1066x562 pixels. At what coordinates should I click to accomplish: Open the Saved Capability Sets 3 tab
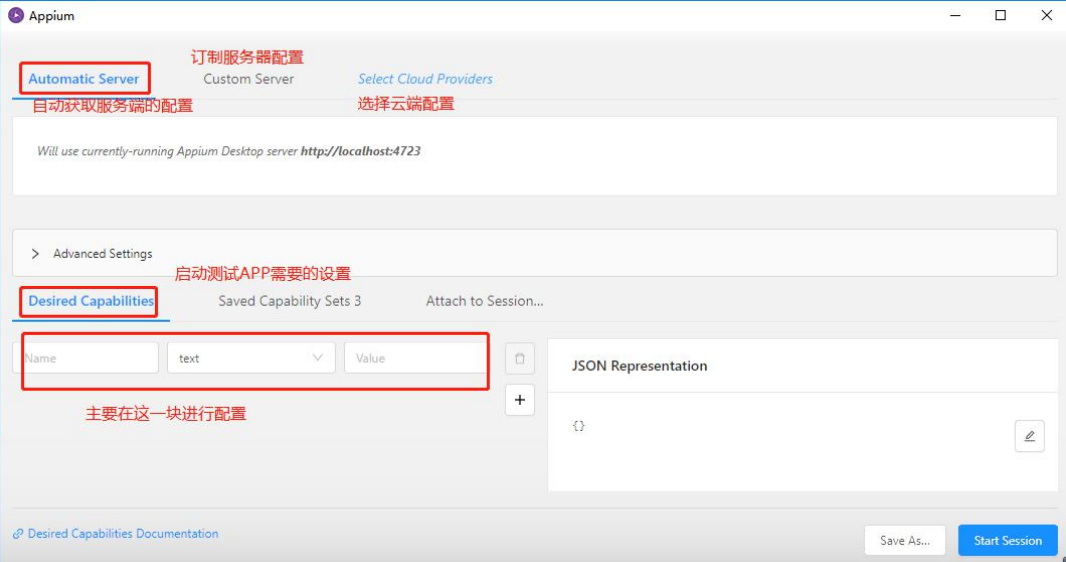(x=290, y=301)
